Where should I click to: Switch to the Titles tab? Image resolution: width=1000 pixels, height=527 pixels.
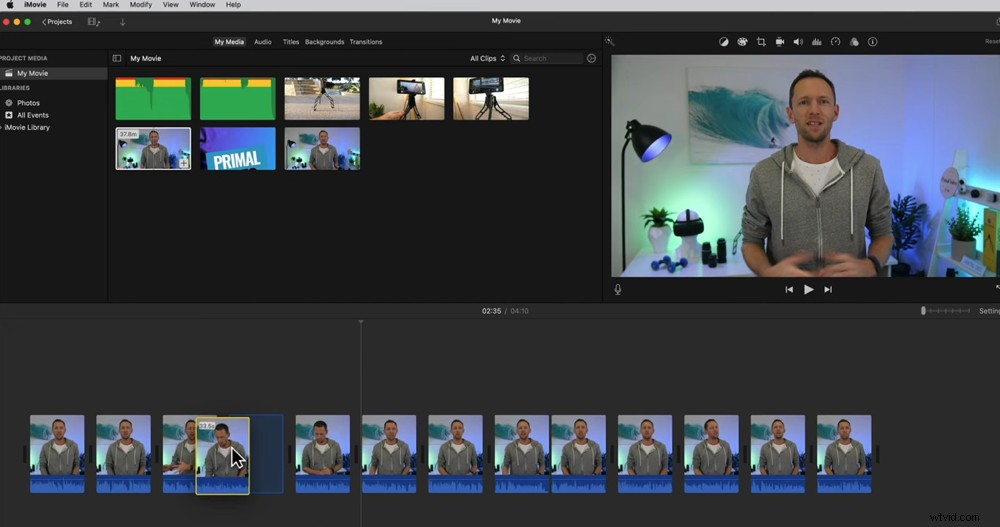coord(291,41)
